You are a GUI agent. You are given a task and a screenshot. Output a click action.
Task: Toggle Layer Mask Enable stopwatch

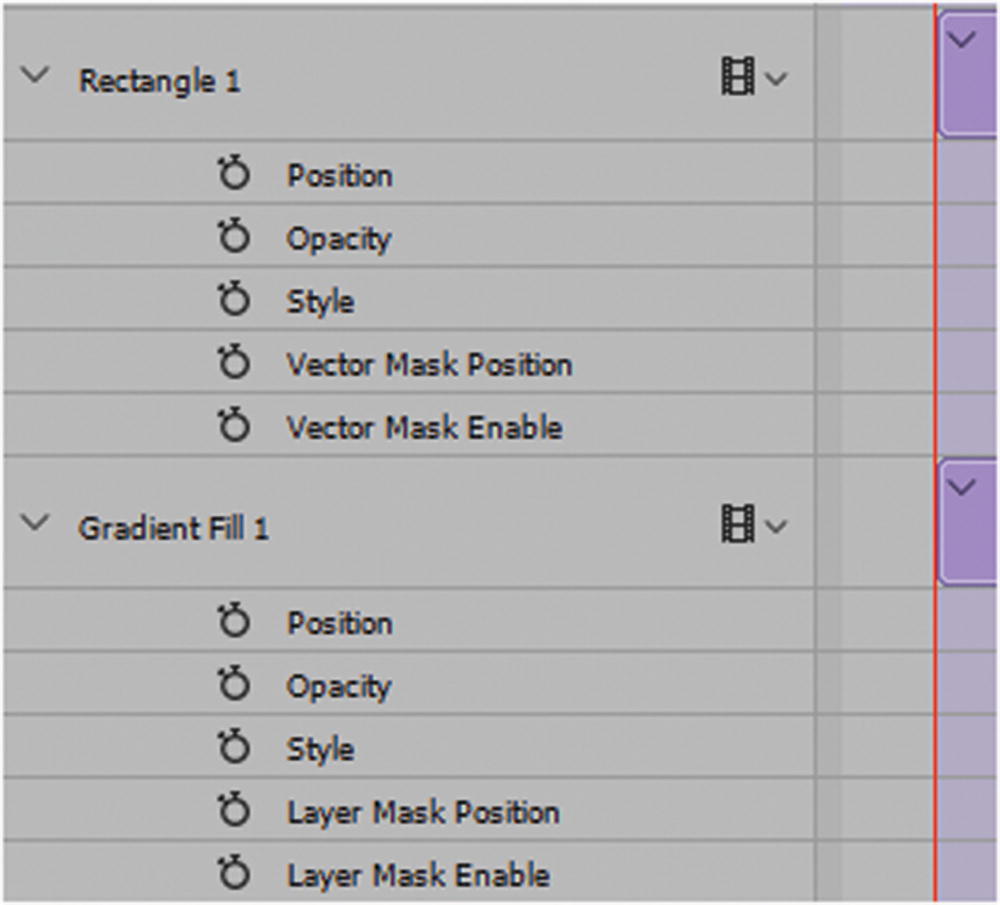tap(233, 875)
